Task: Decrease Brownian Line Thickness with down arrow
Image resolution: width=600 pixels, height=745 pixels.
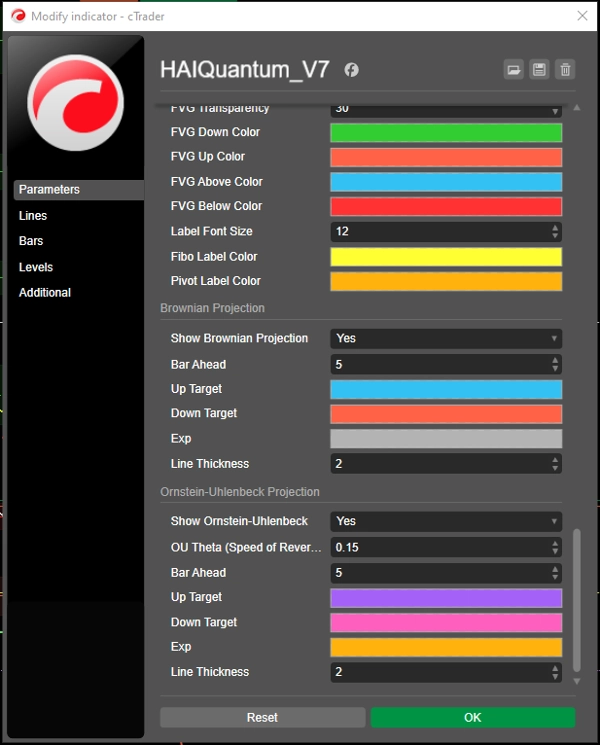Action: [x=555, y=468]
